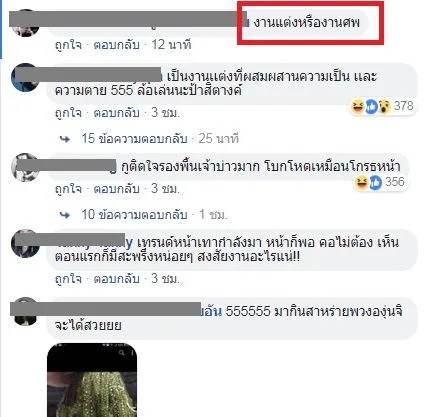448x417 pixels.
Task: Like the comment with 378 reactions
Action: [68, 113]
